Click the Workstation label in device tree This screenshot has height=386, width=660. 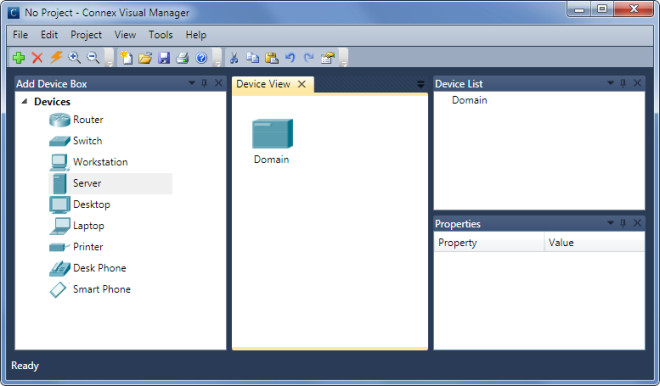pyautogui.click(x=100, y=162)
